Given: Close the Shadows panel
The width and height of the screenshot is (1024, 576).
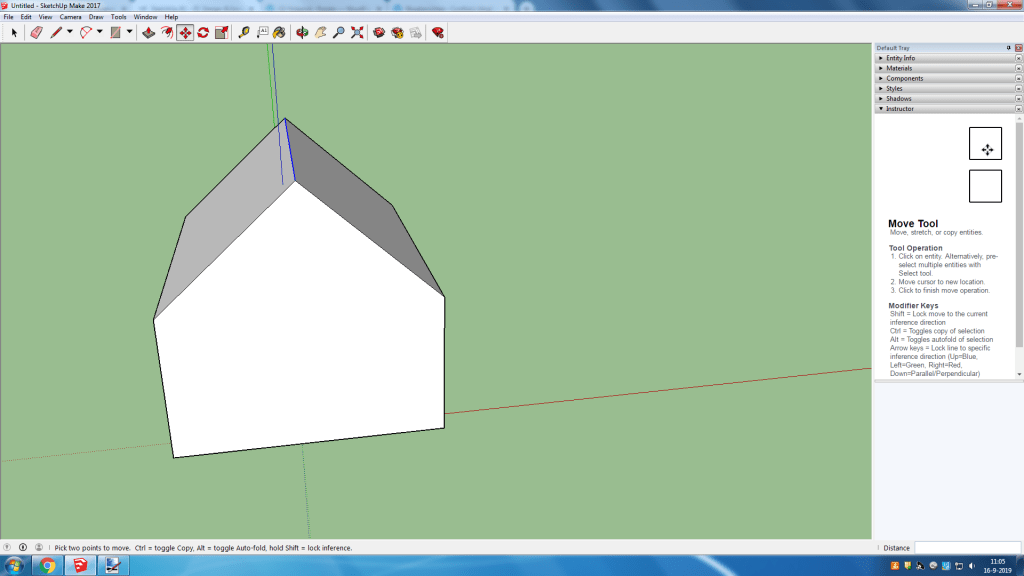Looking at the screenshot, I should 1018,98.
